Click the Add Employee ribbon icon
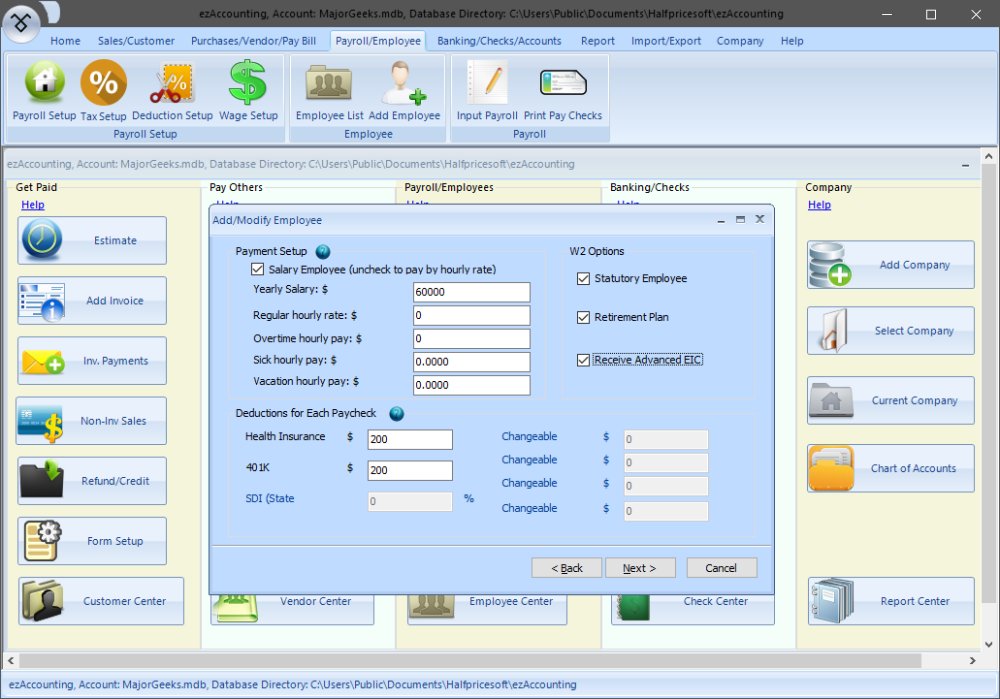This screenshot has height=699, width=1000. [404, 90]
